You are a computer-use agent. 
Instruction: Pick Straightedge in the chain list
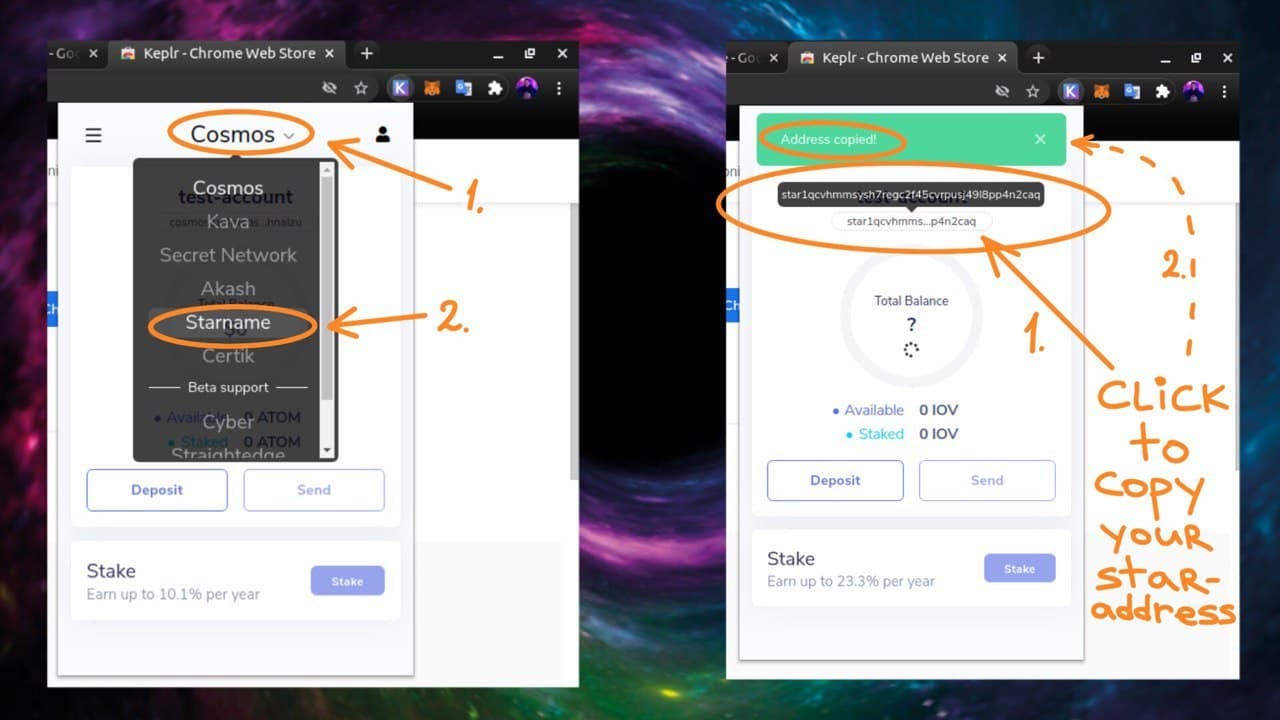pos(228,454)
